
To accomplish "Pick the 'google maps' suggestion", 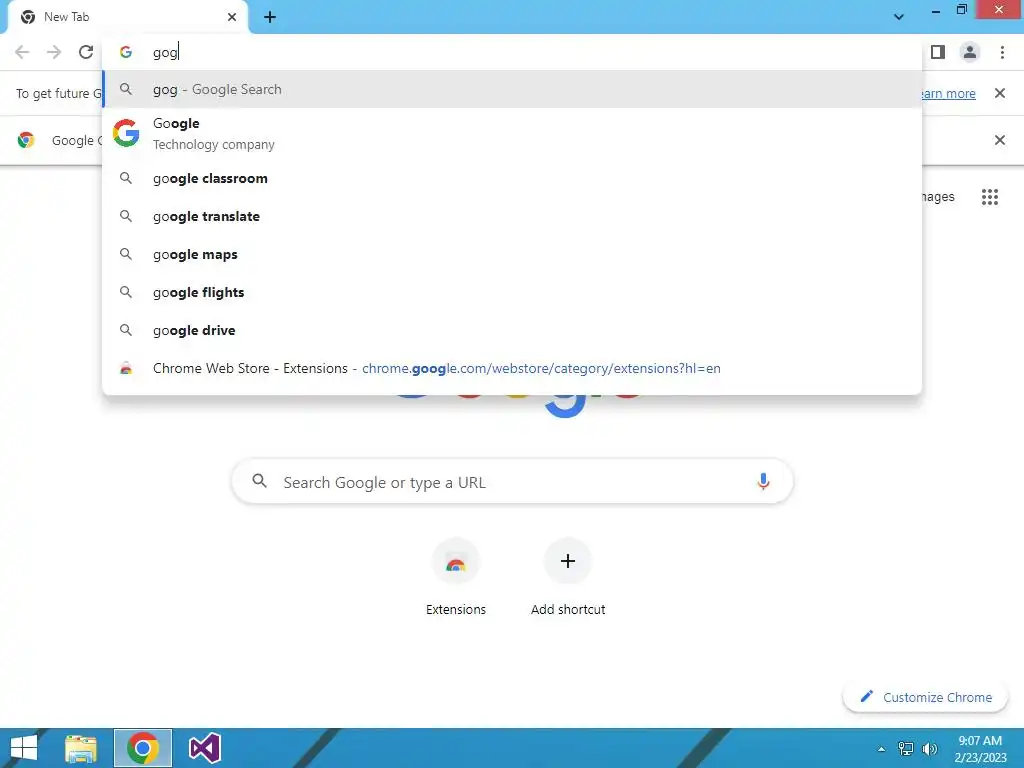I will pyautogui.click(x=512, y=254).
